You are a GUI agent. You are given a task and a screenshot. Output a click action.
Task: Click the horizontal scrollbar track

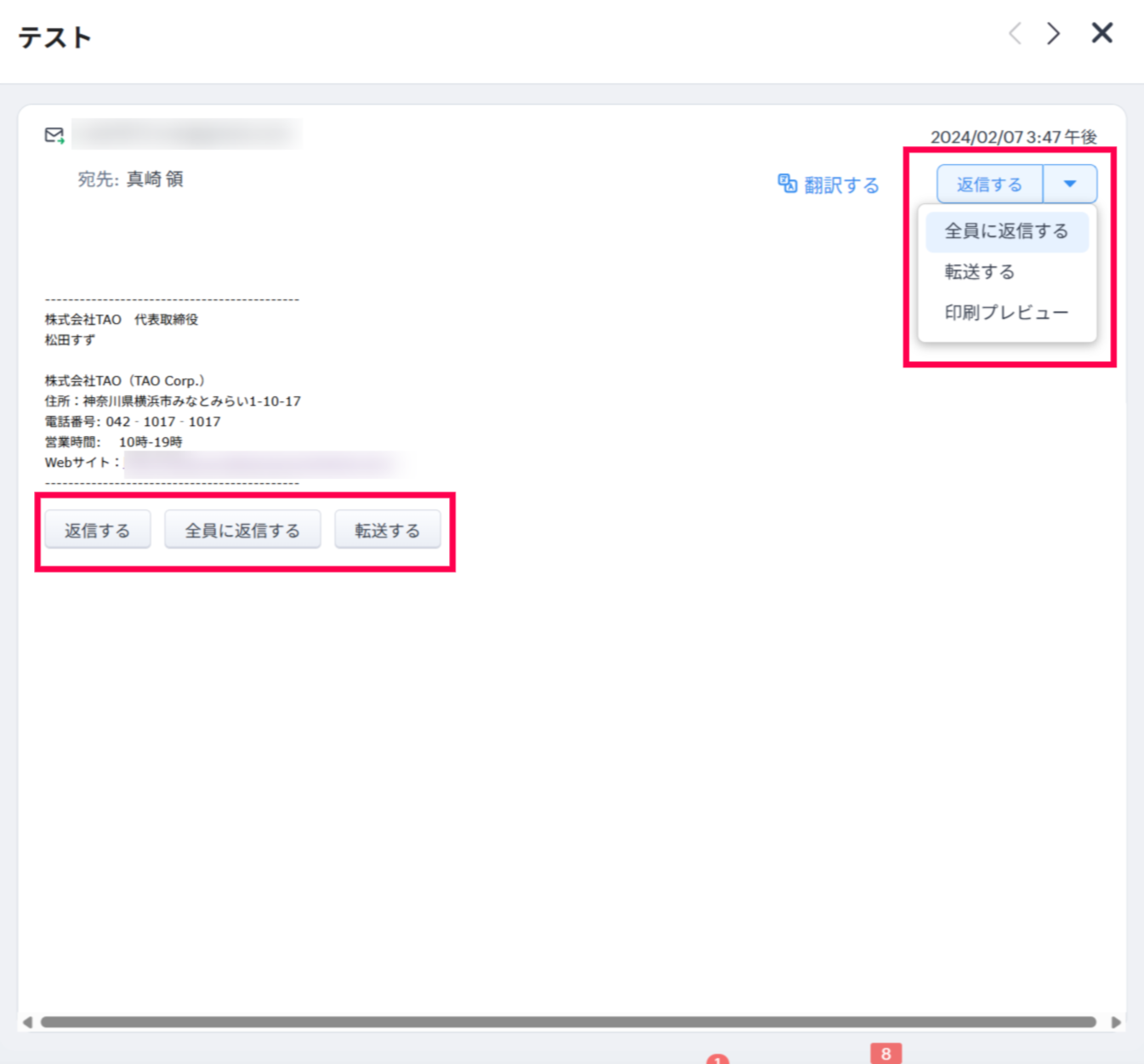click(x=568, y=1021)
